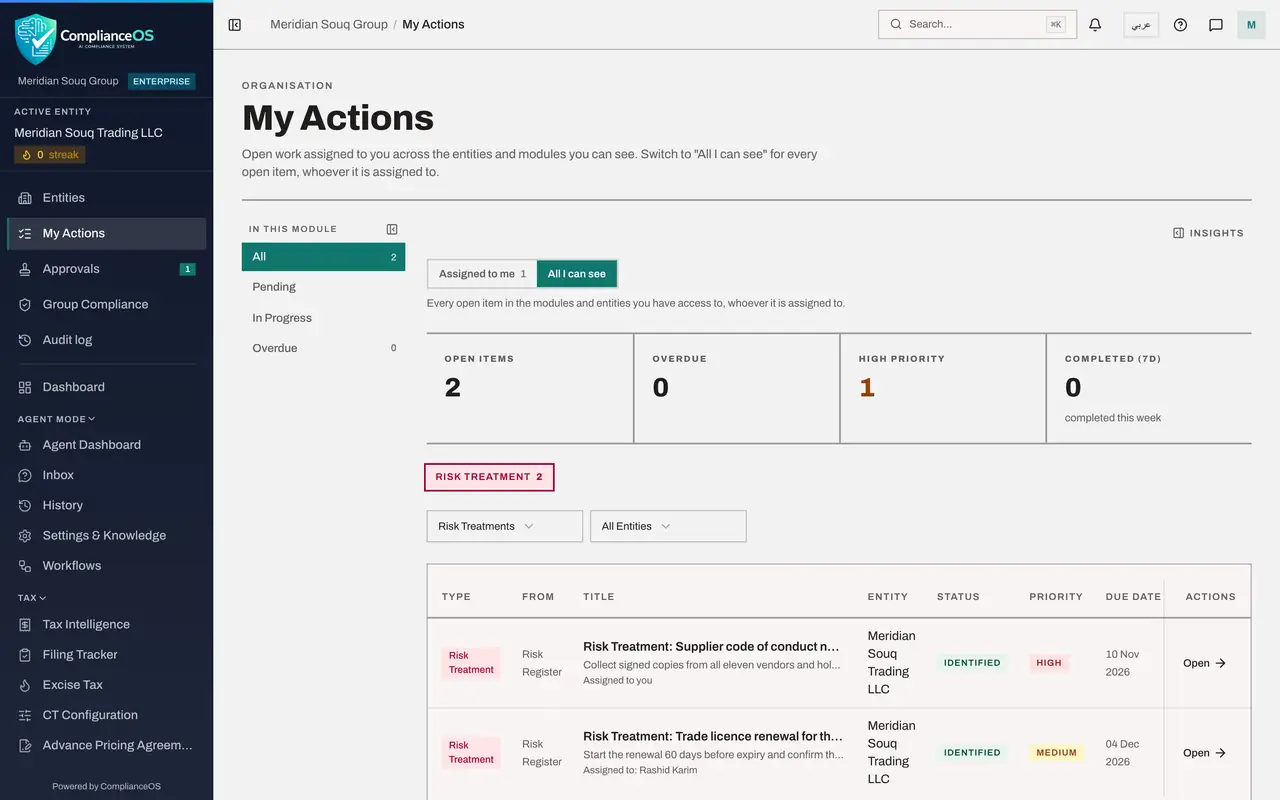Go to Dashboard in the sidebar
Screen dimensions: 1280x800
click(x=106, y=387)
